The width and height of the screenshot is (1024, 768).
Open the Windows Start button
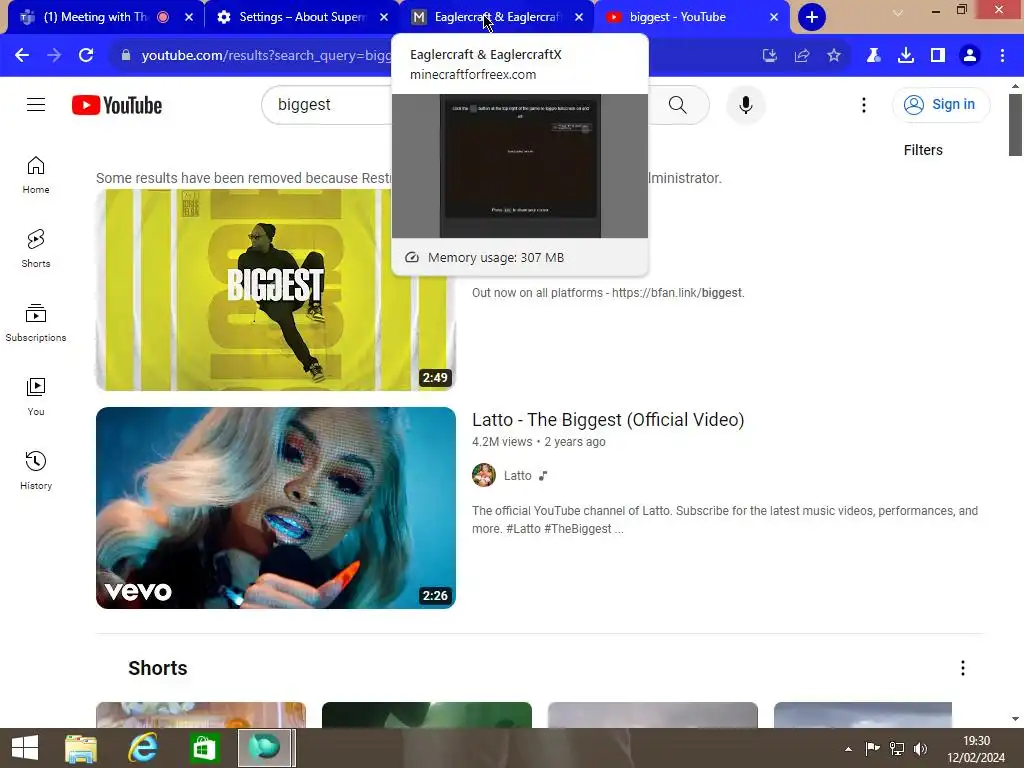pos(25,748)
